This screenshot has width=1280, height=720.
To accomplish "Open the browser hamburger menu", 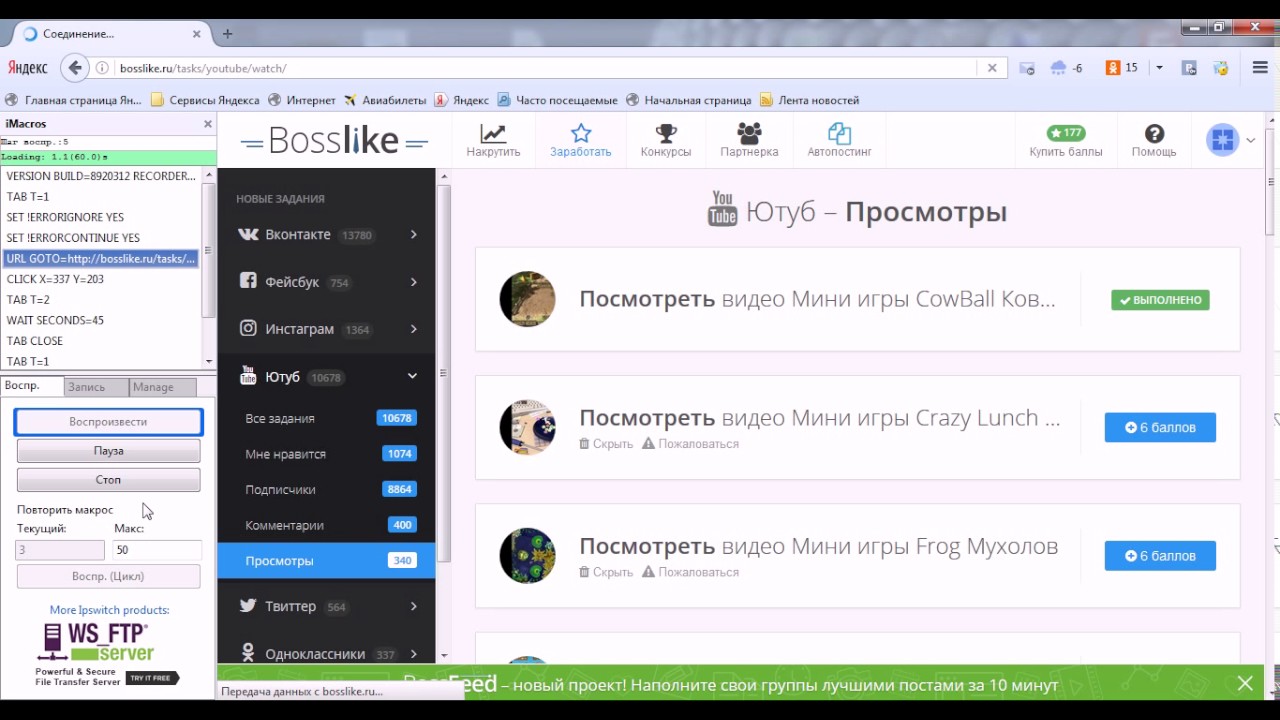I will coord(1260,68).
